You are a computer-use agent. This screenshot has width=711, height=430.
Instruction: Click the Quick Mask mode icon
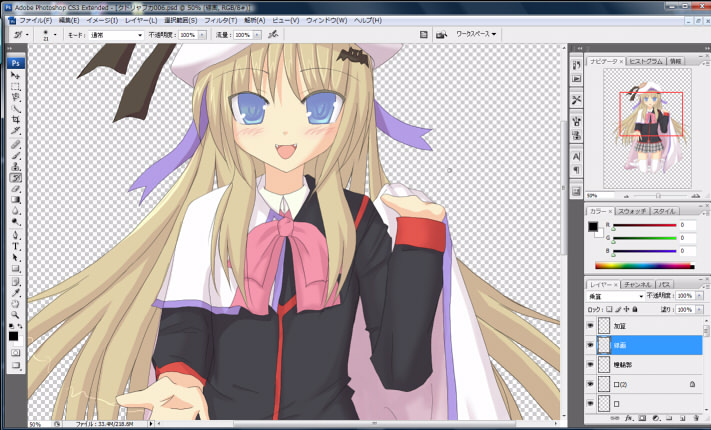[15, 352]
